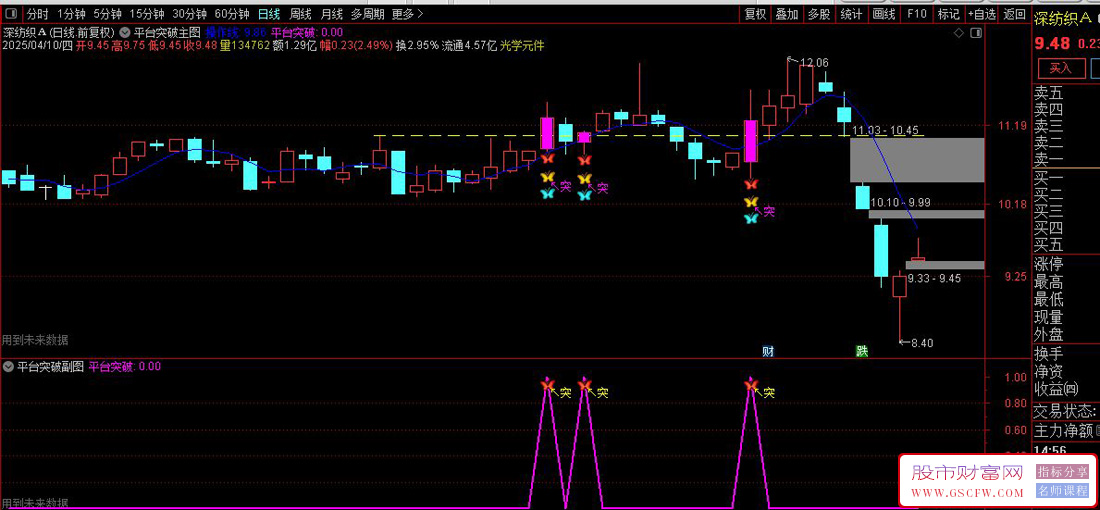Activate the 画线 drawing tool
Screen dimensions: 1100x510
pyautogui.click(x=884, y=14)
